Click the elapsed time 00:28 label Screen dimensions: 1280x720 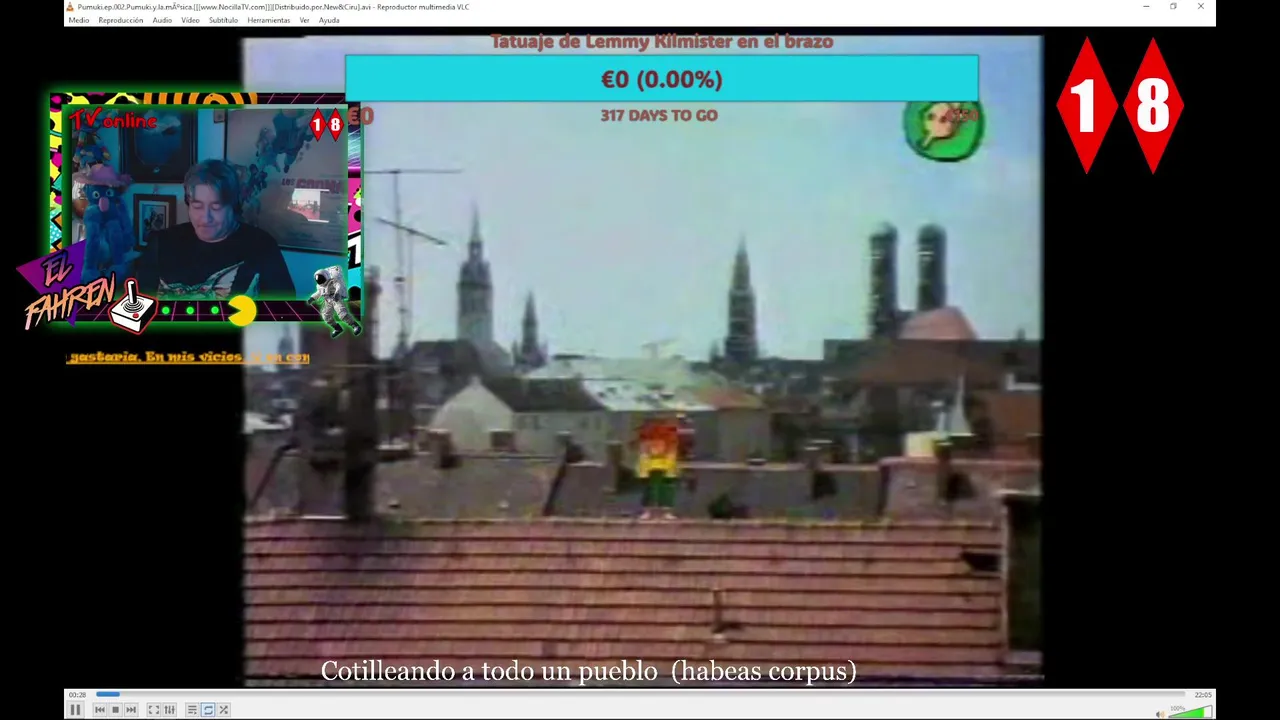point(77,694)
